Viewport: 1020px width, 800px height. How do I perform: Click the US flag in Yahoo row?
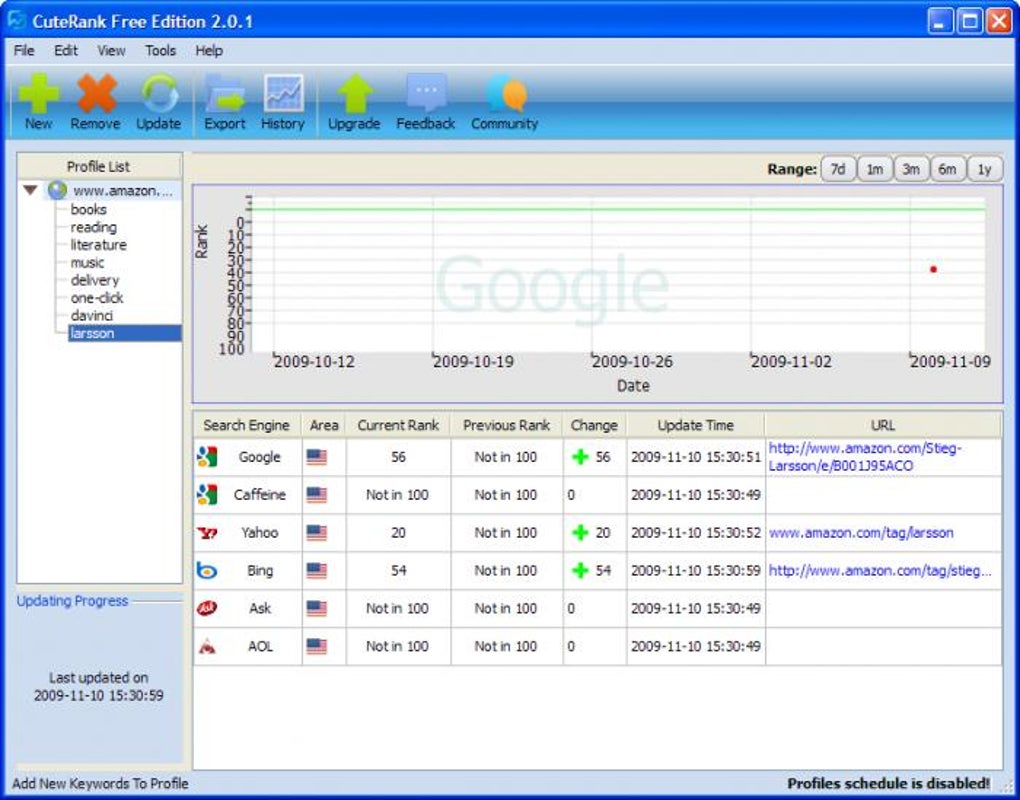(x=317, y=533)
